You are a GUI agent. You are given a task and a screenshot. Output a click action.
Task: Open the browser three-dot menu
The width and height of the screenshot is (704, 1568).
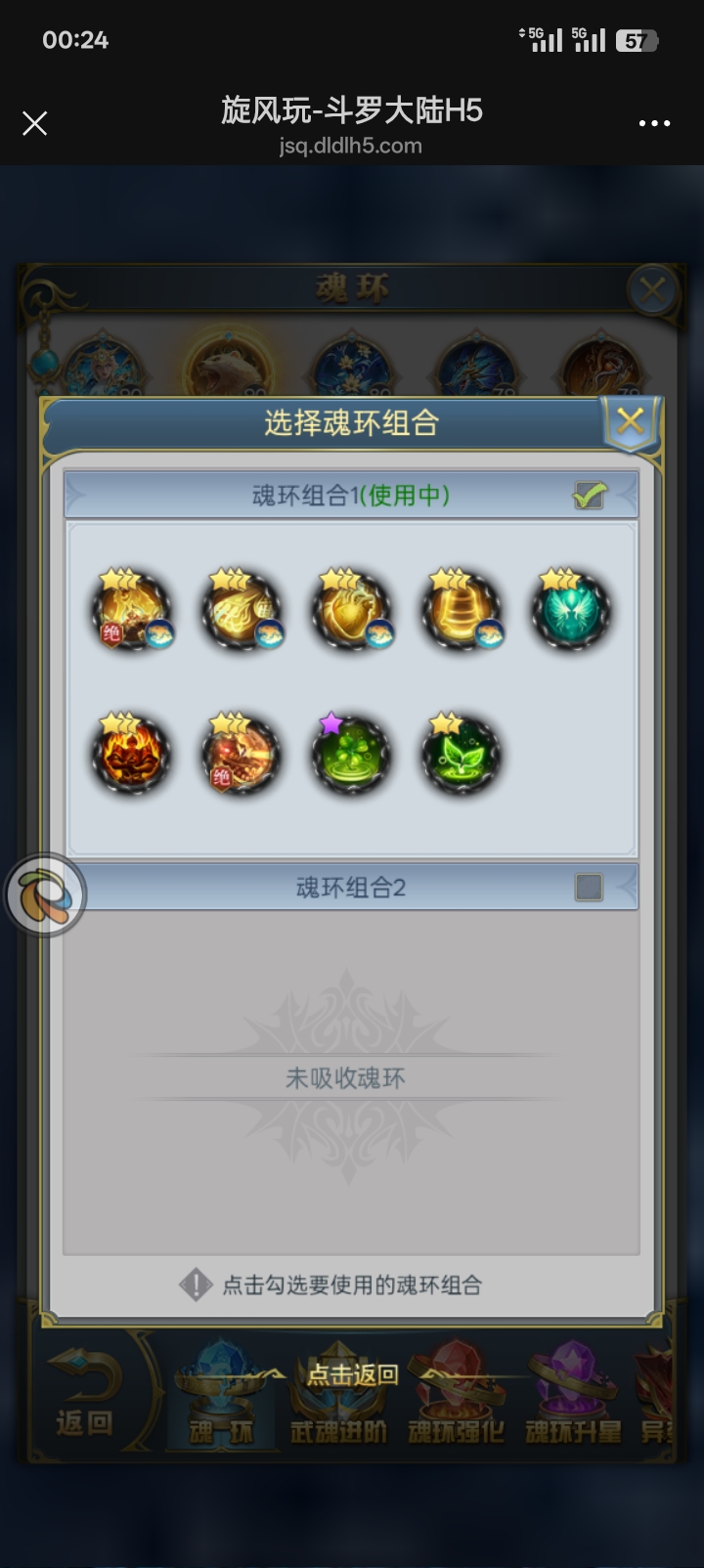tap(654, 123)
